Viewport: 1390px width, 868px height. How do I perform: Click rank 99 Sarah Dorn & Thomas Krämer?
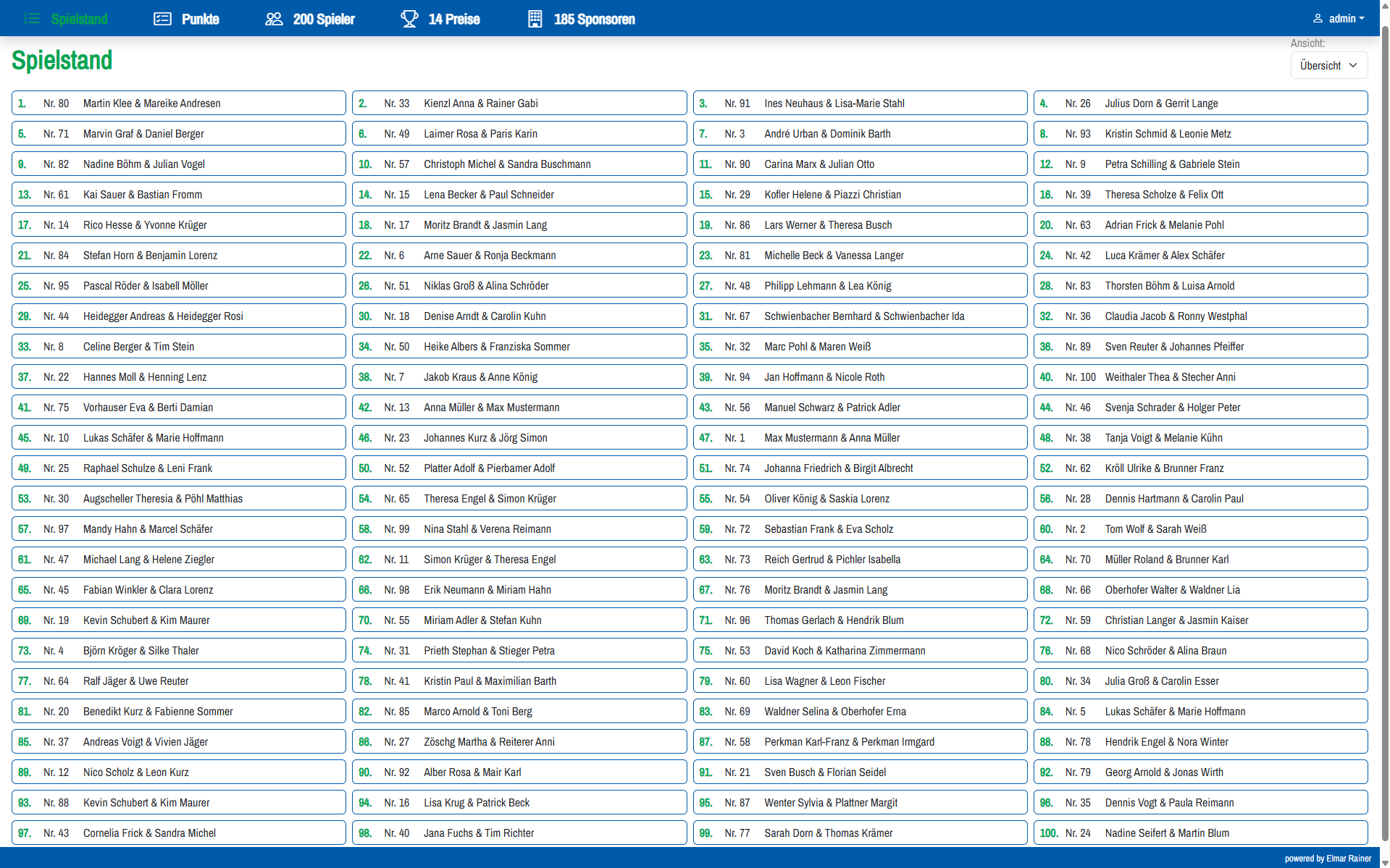[860, 833]
